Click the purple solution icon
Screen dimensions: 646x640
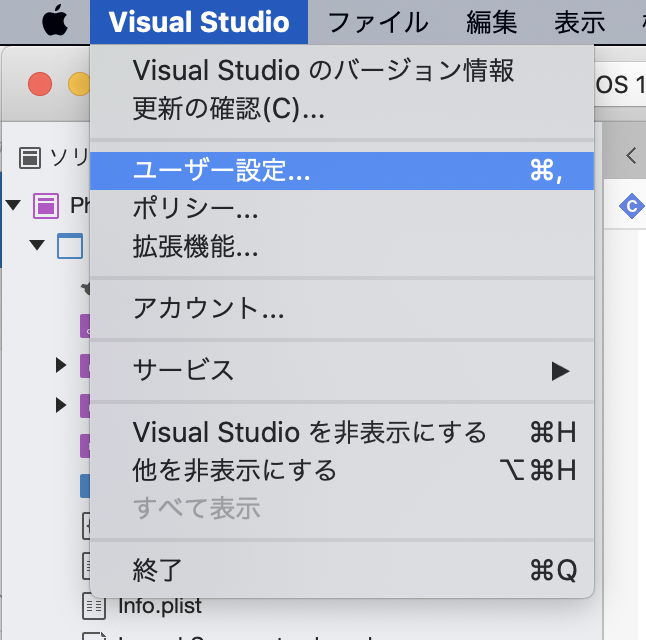[46, 206]
